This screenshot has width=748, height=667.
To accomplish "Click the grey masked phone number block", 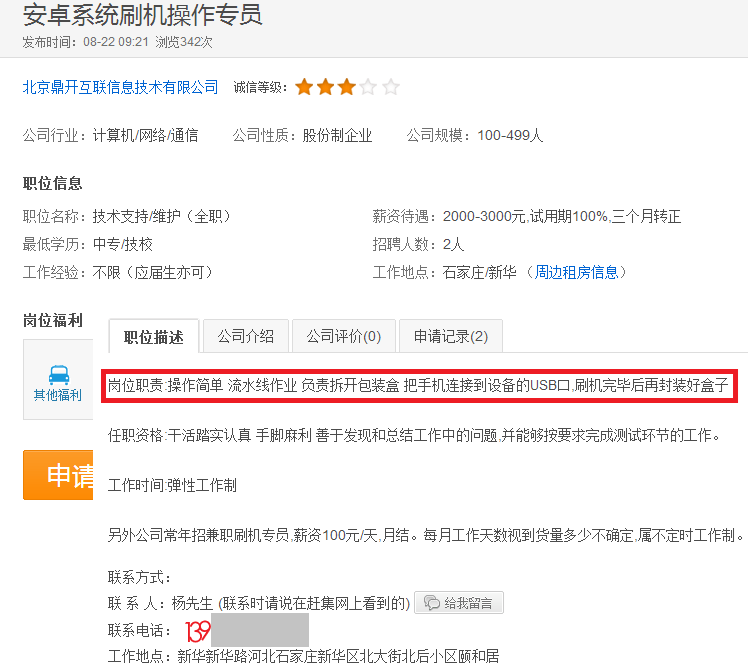I will click(260, 630).
